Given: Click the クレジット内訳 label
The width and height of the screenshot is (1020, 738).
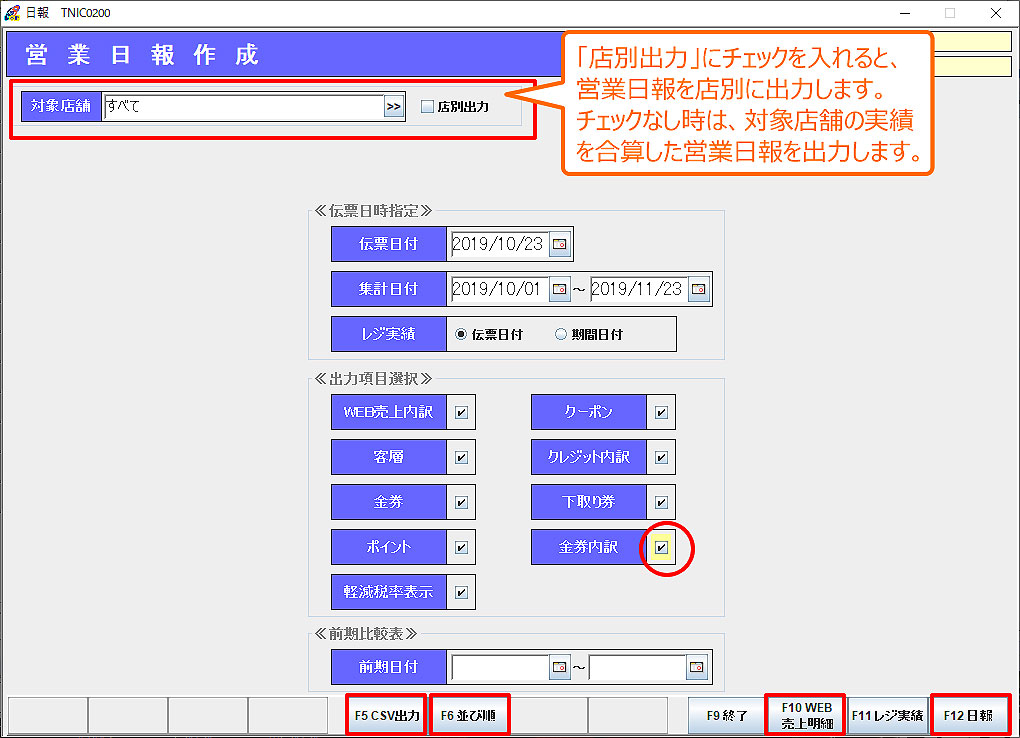Looking at the screenshot, I should (x=589, y=457).
